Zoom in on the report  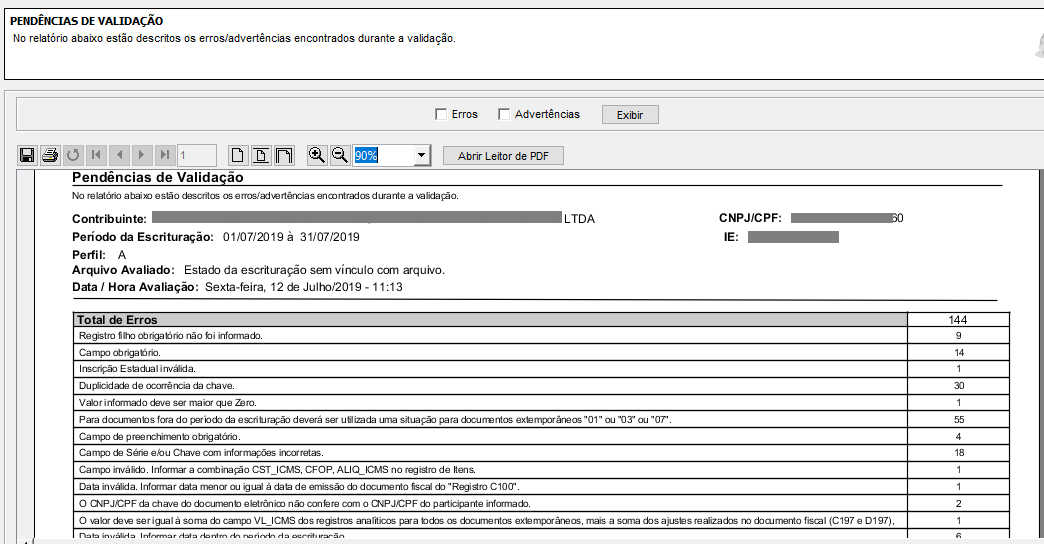[317, 155]
